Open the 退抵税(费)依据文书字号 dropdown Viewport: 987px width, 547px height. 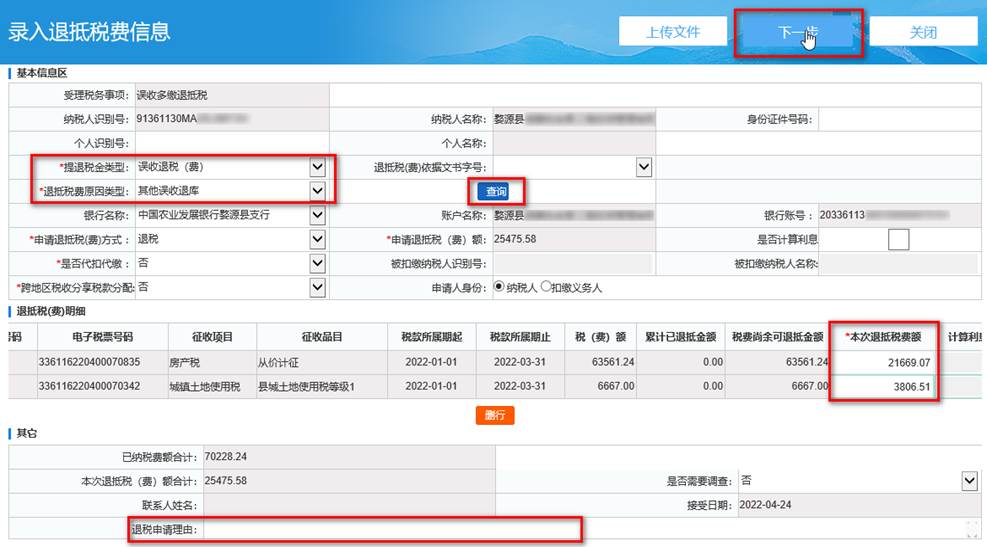tap(644, 167)
